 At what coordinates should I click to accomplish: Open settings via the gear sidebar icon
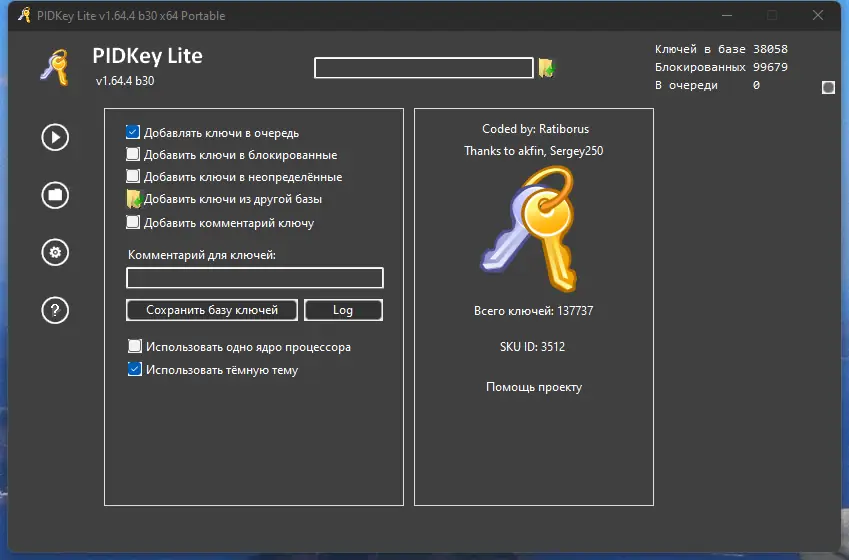click(x=55, y=252)
